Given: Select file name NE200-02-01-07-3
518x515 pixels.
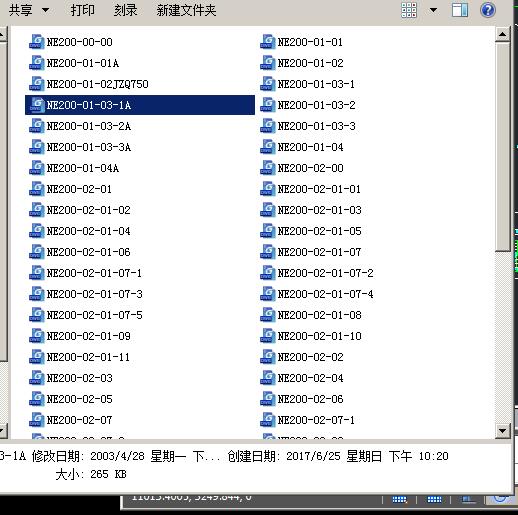Looking at the screenshot, I should [x=94, y=294].
